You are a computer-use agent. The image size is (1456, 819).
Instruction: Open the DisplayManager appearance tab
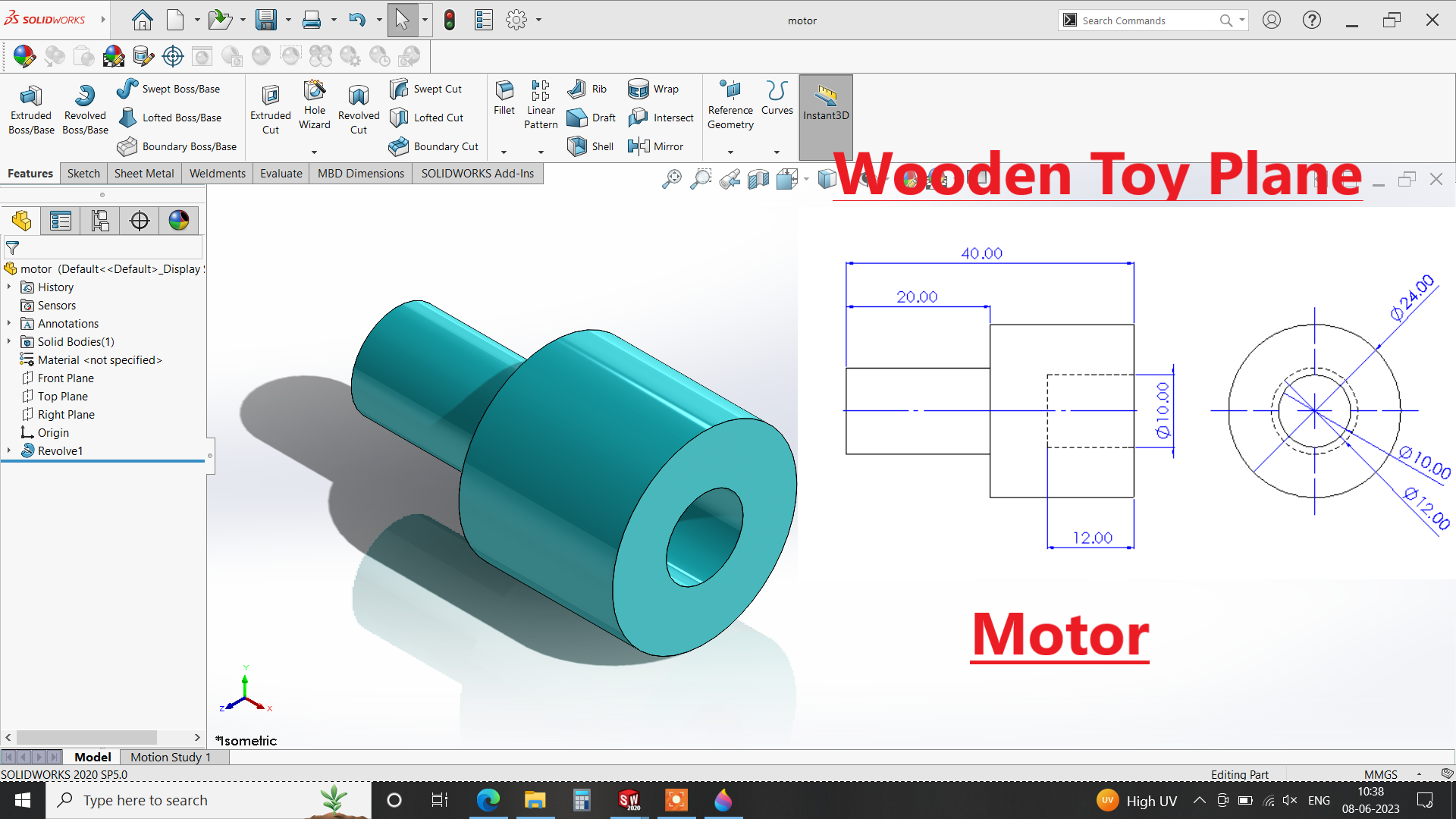pyautogui.click(x=179, y=221)
